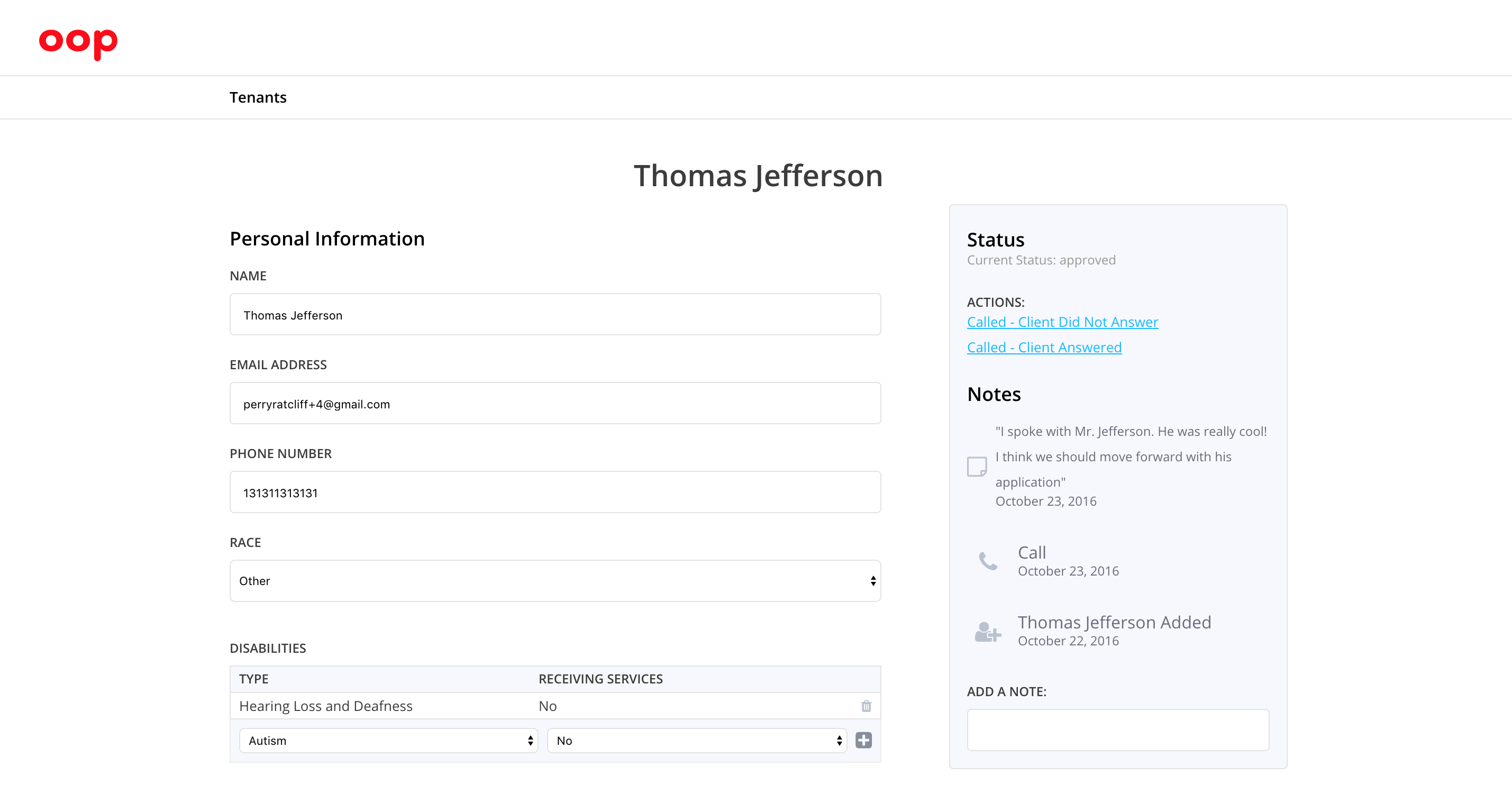This screenshot has width=1512, height=803.
Task: Click the Name input field
Action: tap(554, 315)
